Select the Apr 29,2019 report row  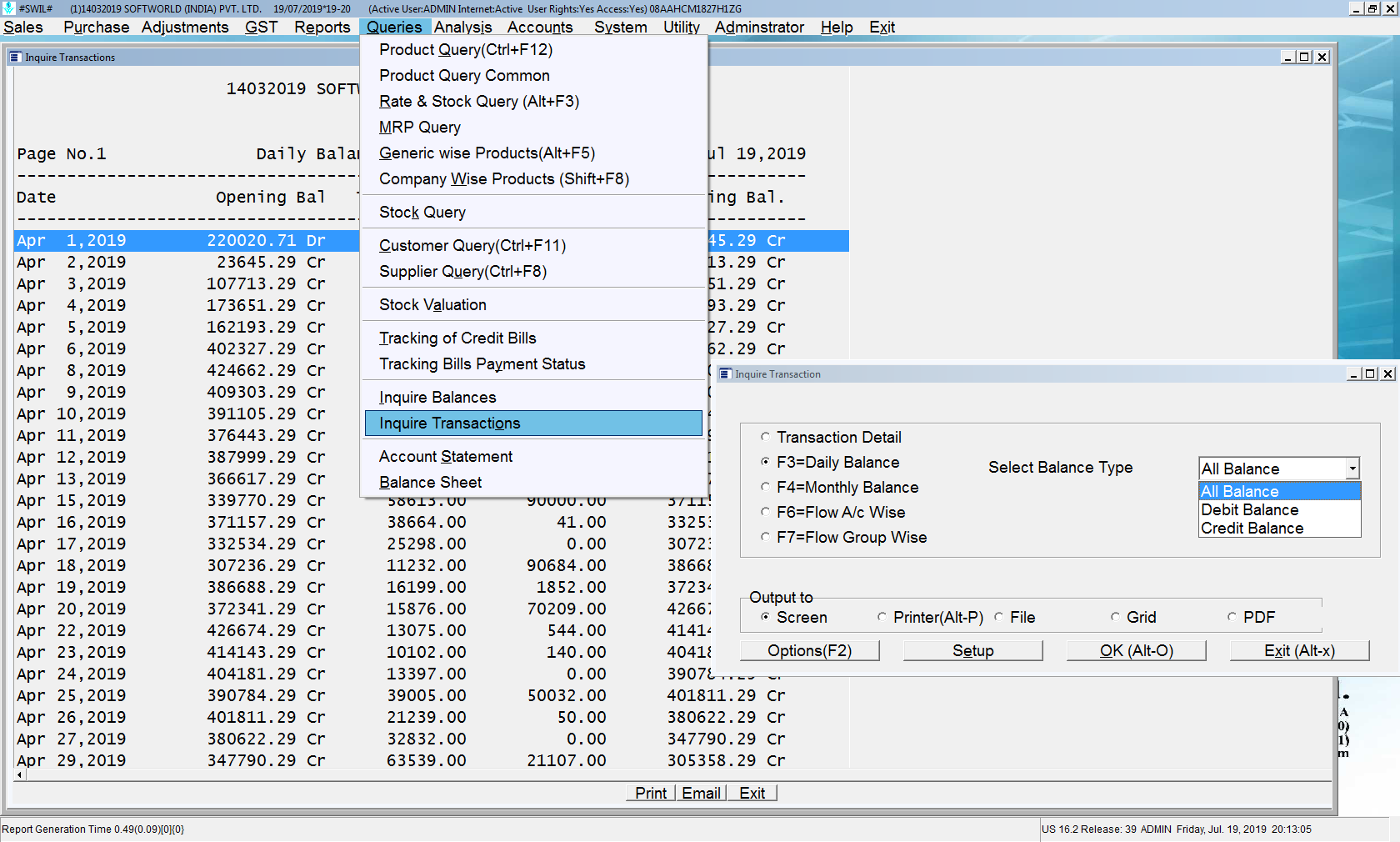click(432, 761)
